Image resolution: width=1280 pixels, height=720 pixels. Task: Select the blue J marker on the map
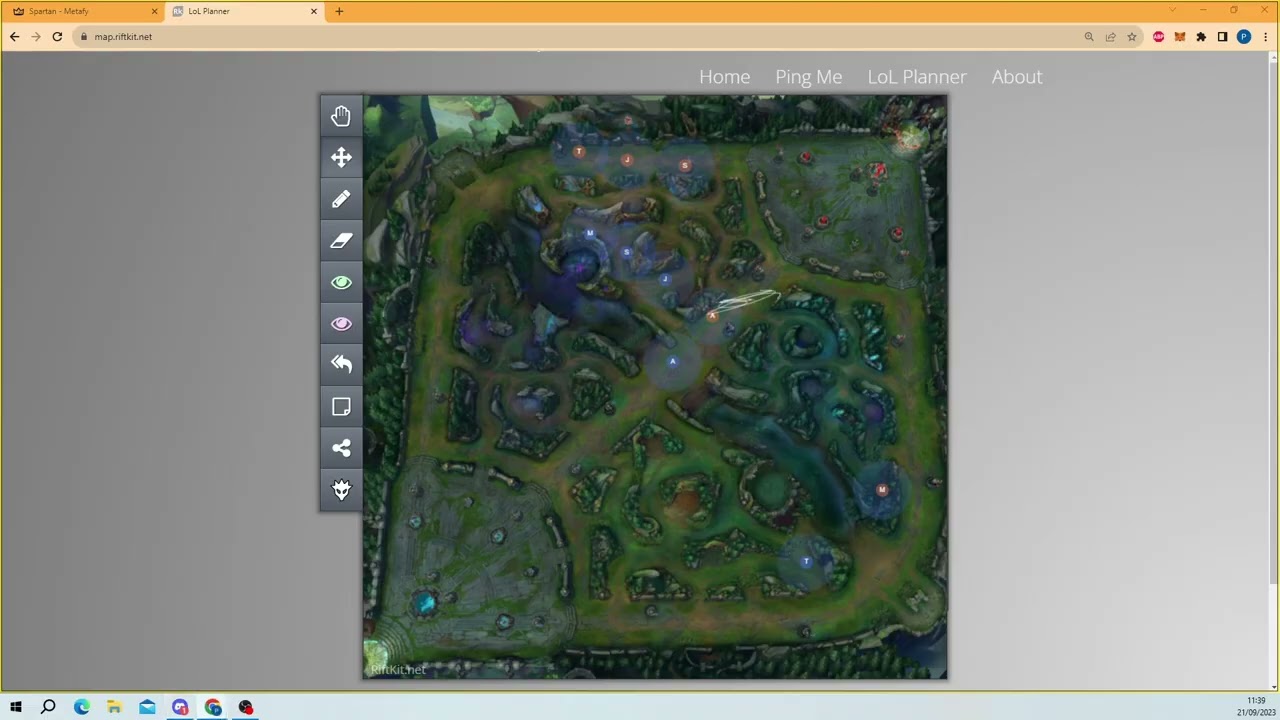665,280
